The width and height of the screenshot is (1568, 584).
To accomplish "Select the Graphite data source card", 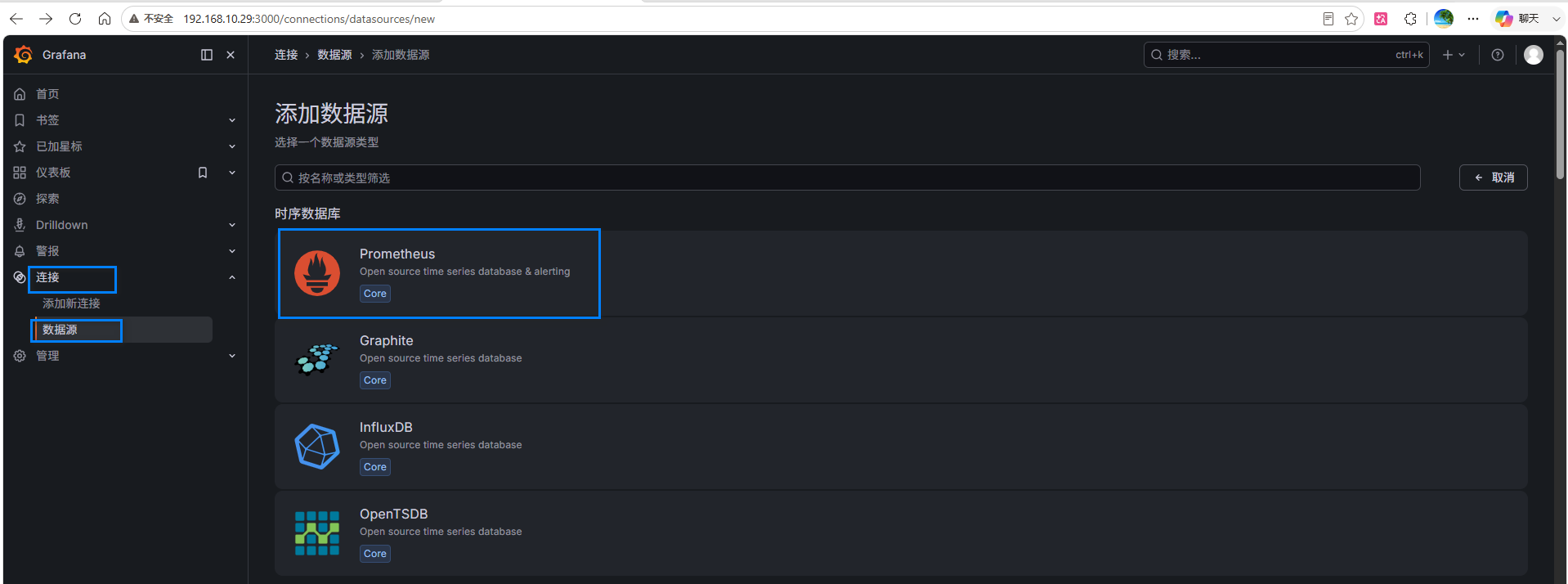I will click(901, 360).
